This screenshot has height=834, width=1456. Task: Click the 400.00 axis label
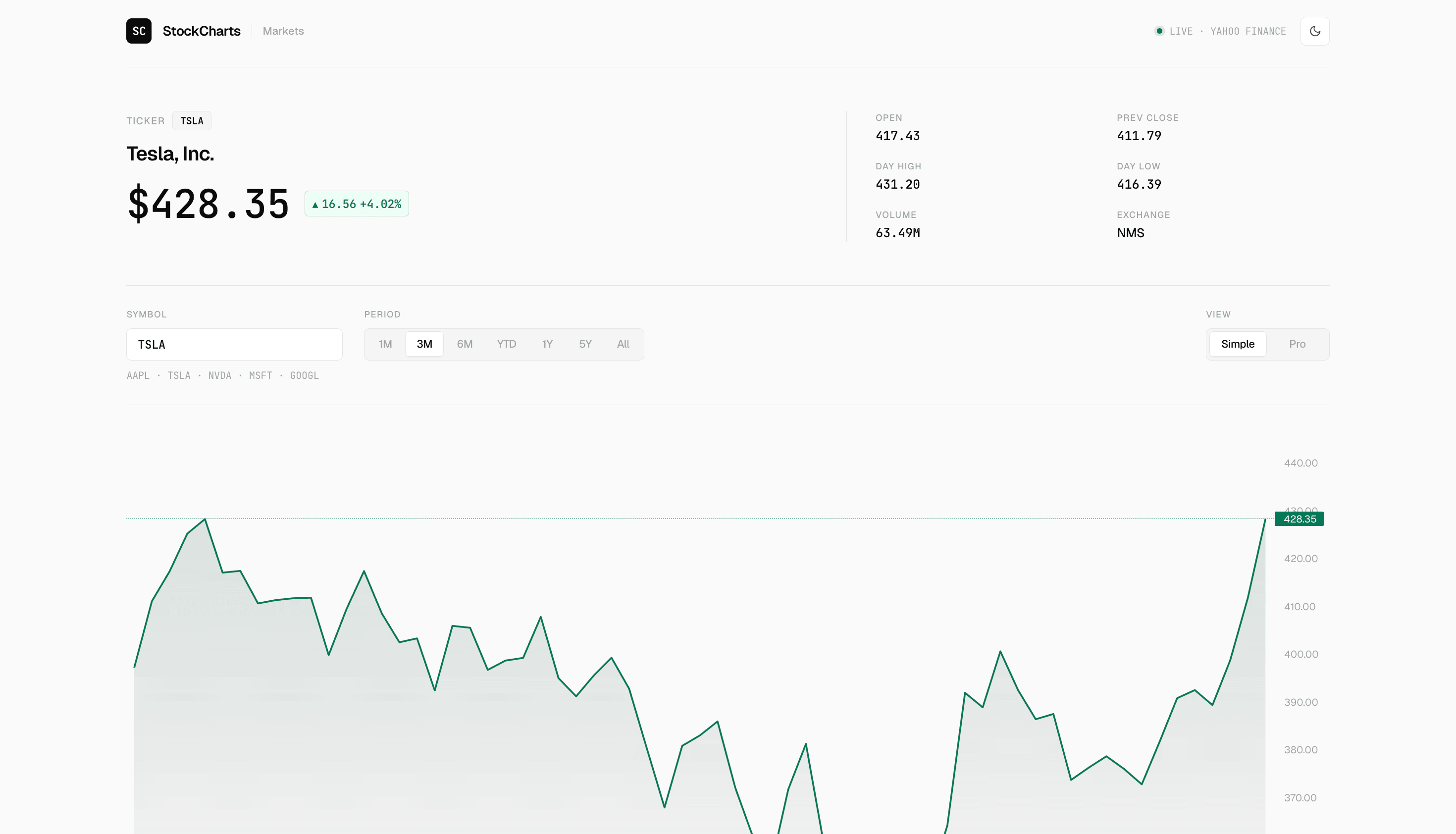1300,654
